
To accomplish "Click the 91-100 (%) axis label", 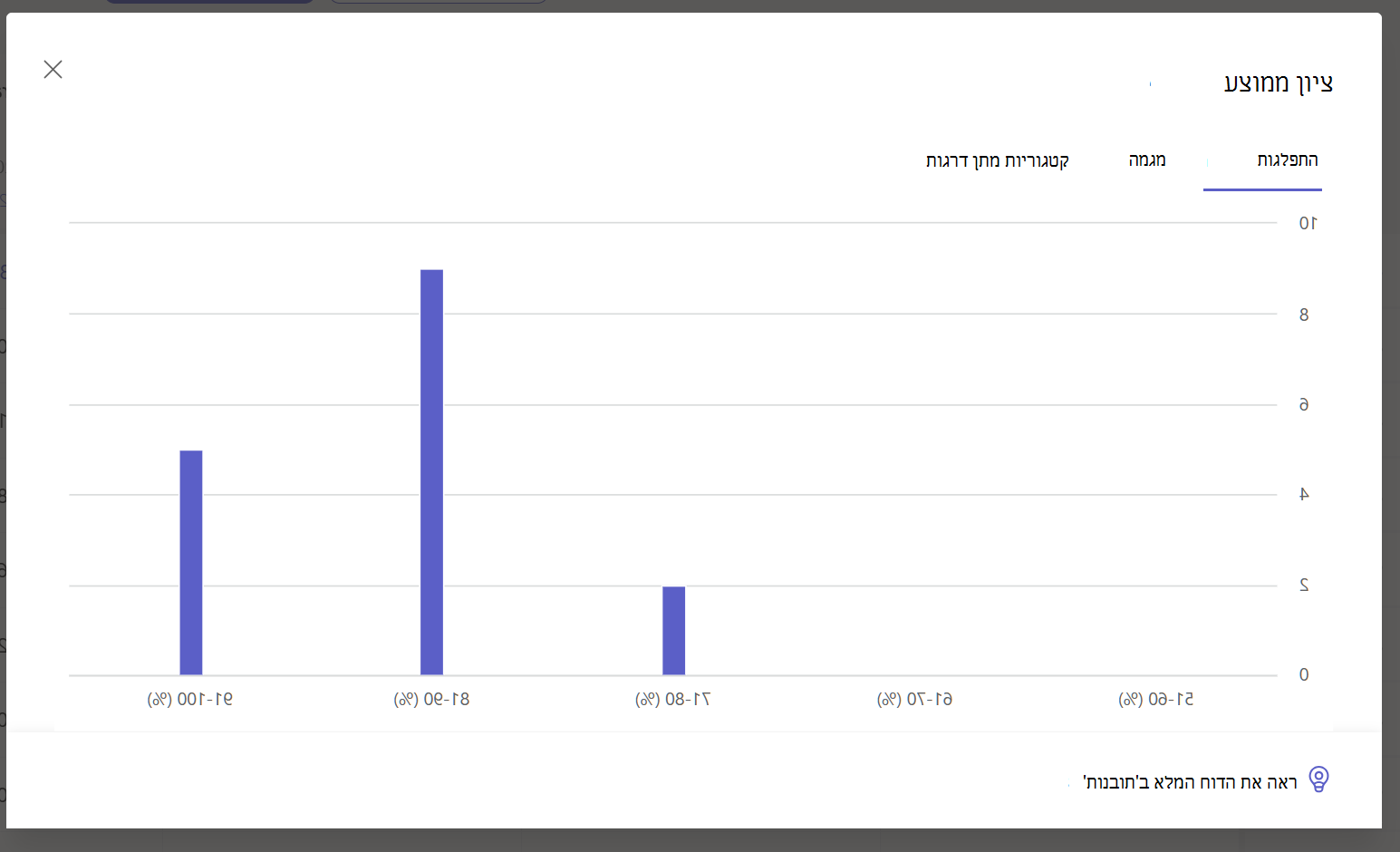I will (x=190, y=699).
